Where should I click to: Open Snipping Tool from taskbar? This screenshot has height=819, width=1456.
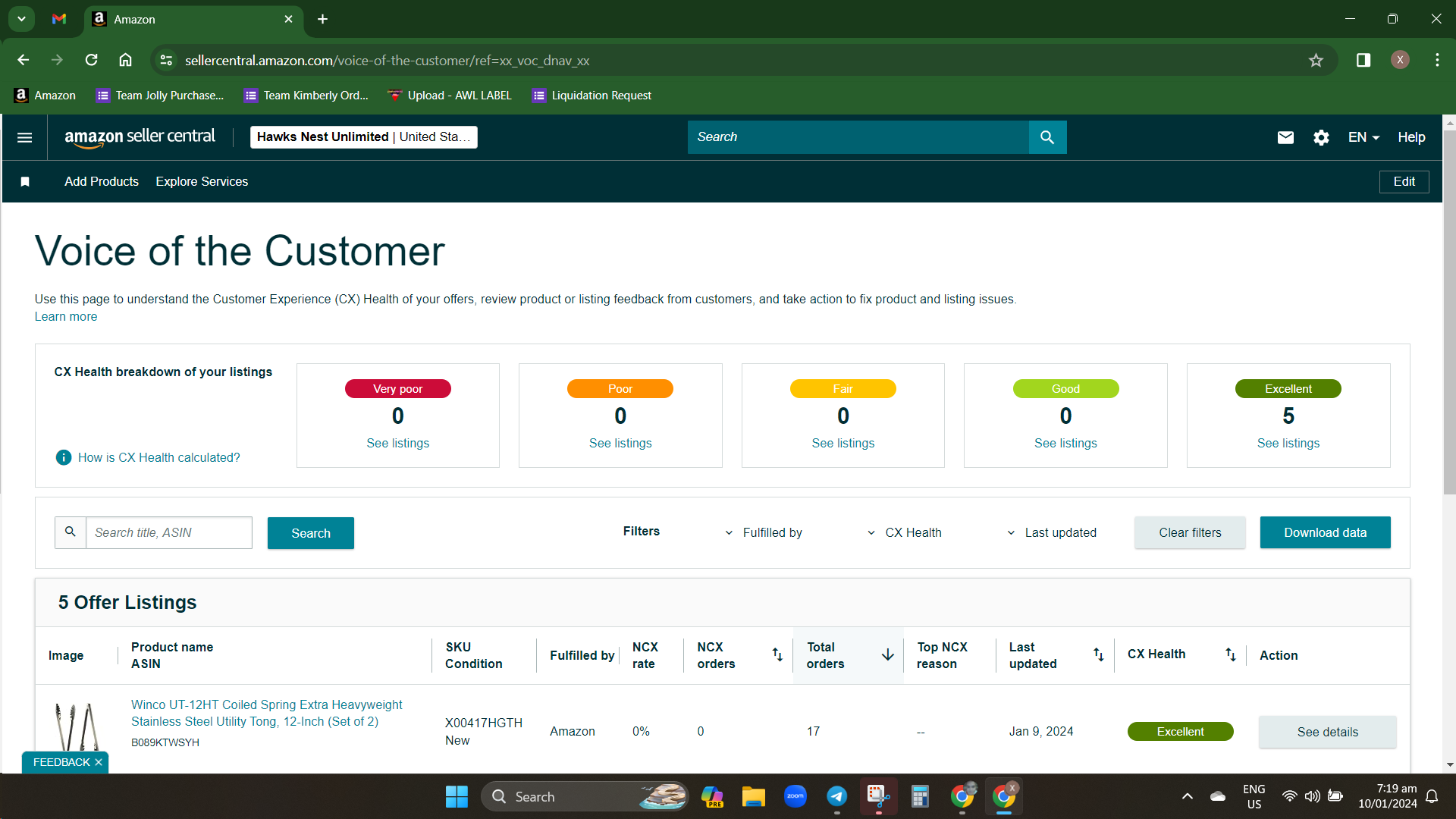pyautogui.click(x=878, y=796)
